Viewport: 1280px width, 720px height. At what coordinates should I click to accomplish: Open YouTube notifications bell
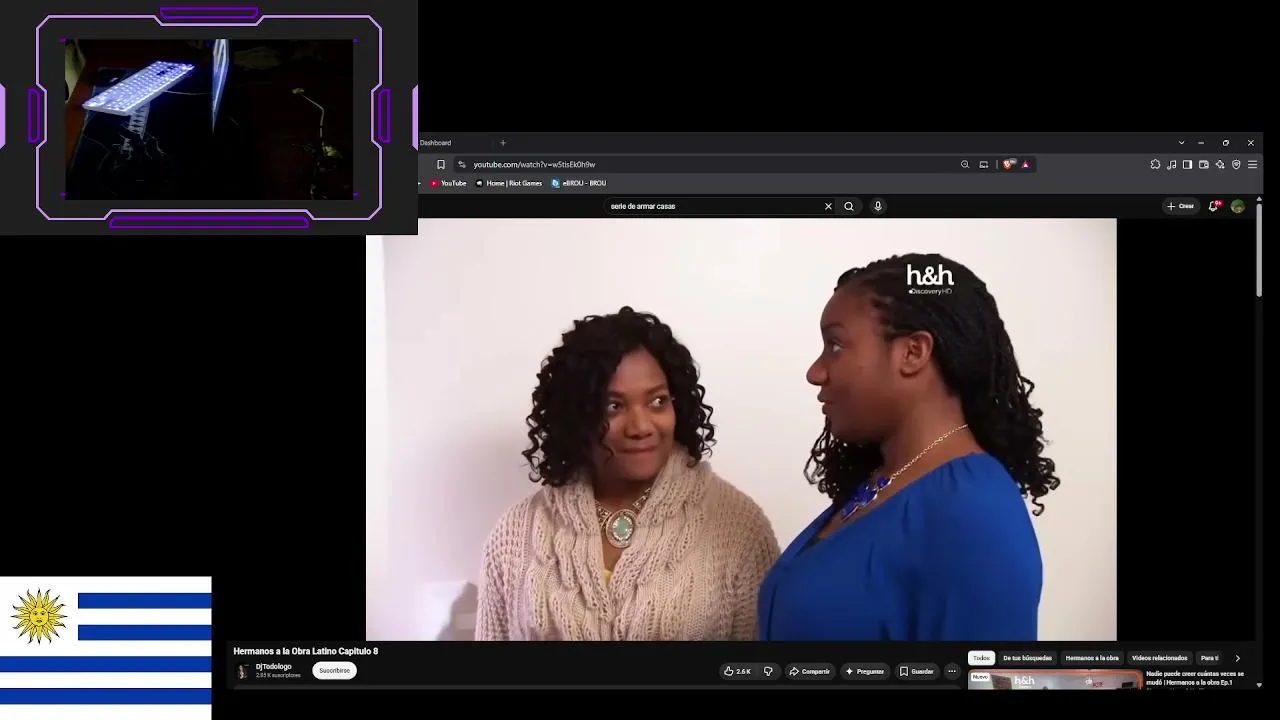coord(1213,206)
